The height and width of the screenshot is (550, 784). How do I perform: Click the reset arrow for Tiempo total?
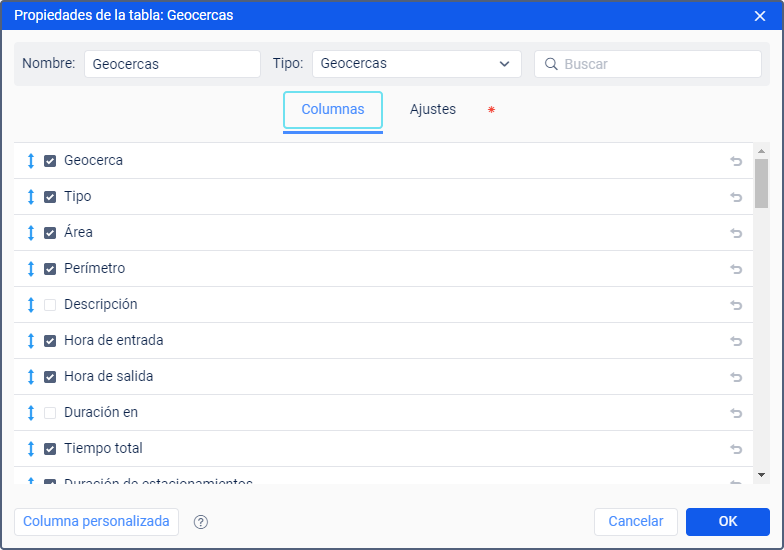click(x=736, y=449)
